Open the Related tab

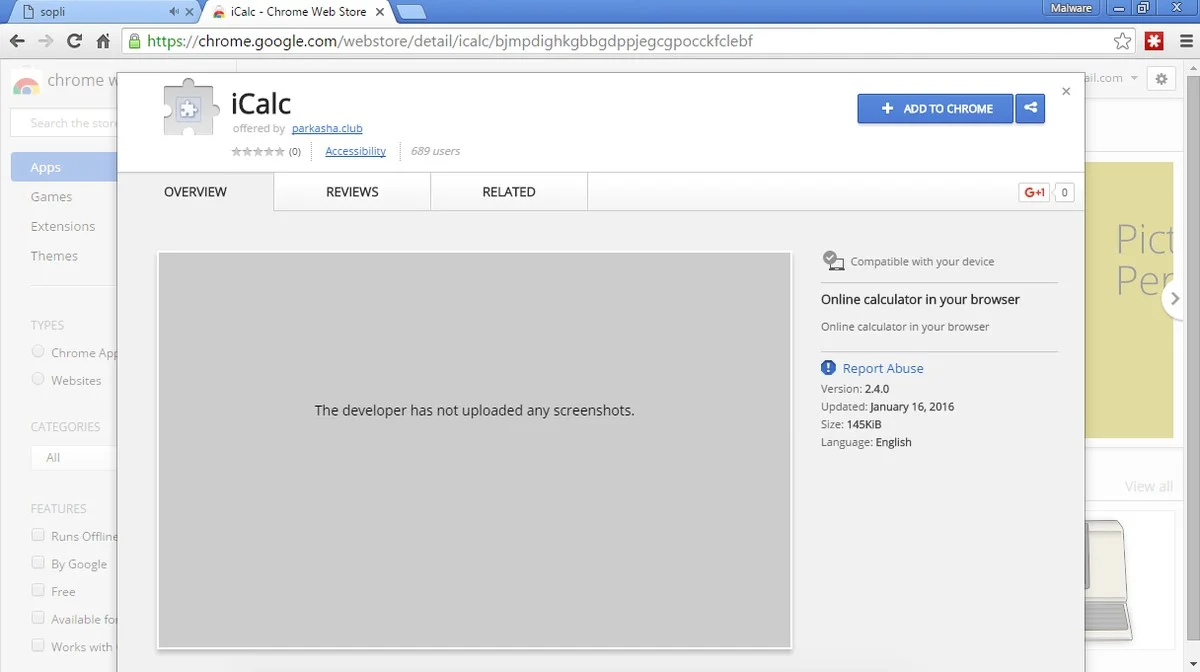(x=509, y=192)
